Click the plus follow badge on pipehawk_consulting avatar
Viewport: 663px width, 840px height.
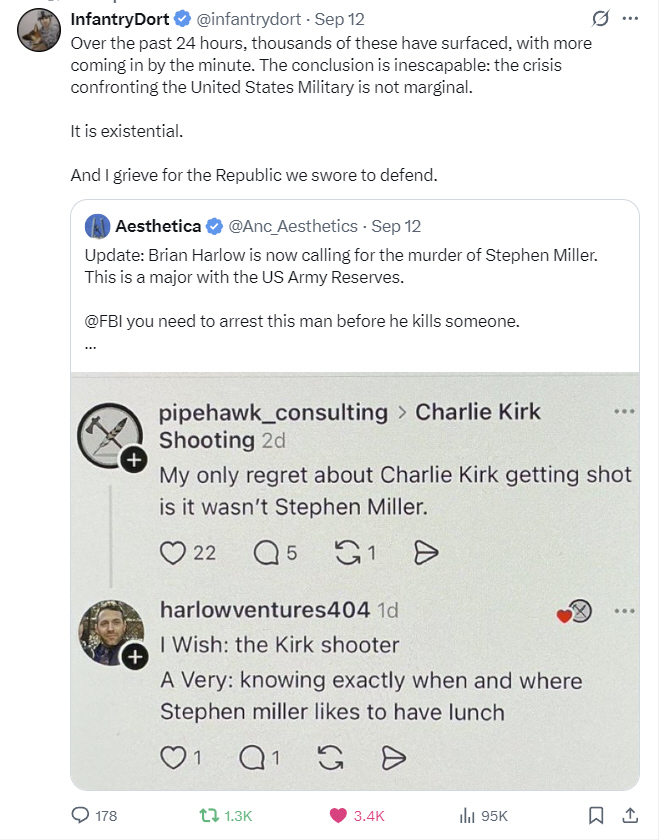134,460
